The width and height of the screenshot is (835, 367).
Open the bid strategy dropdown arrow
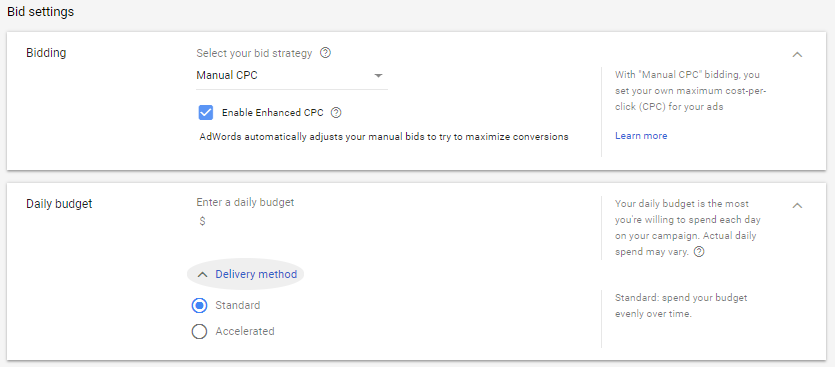coord(379,76)
